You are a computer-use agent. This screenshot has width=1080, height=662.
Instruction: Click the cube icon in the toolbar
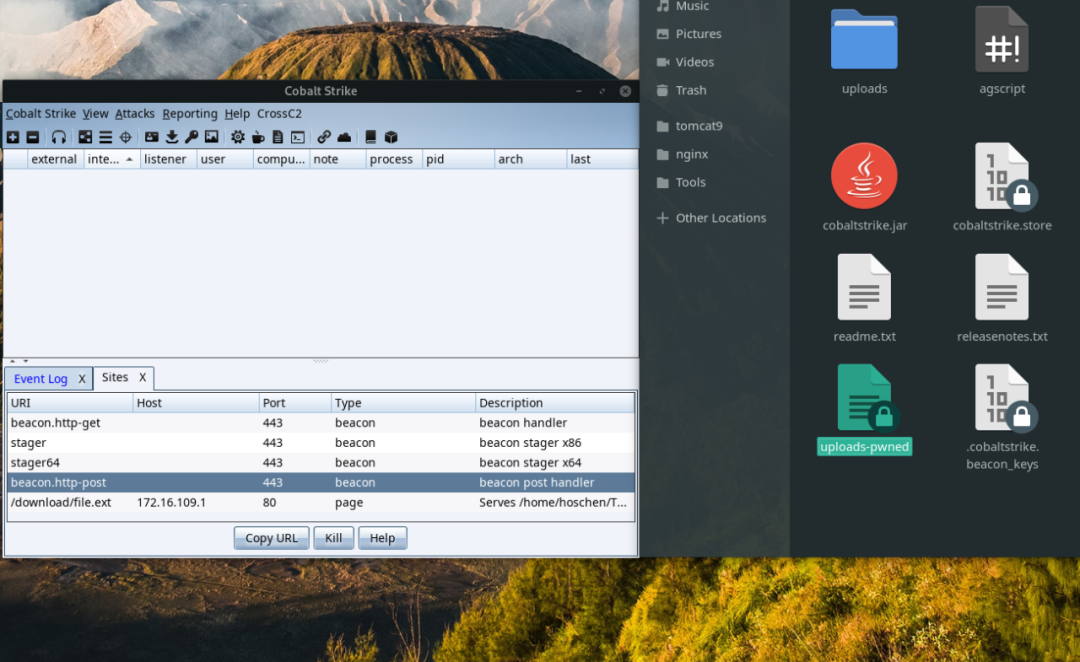click(x=391, y=137)
